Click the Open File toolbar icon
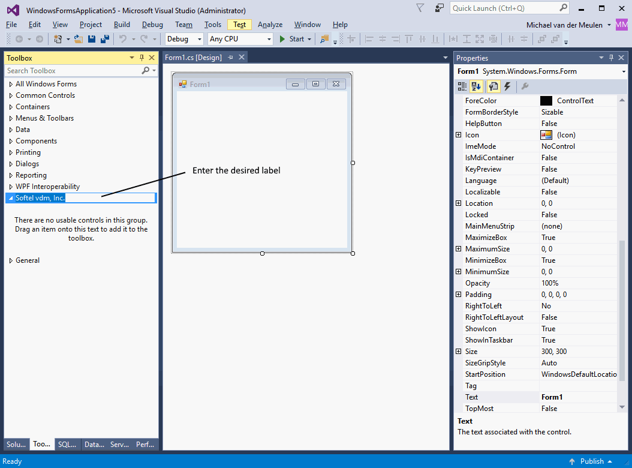 (x=79, y=39)
